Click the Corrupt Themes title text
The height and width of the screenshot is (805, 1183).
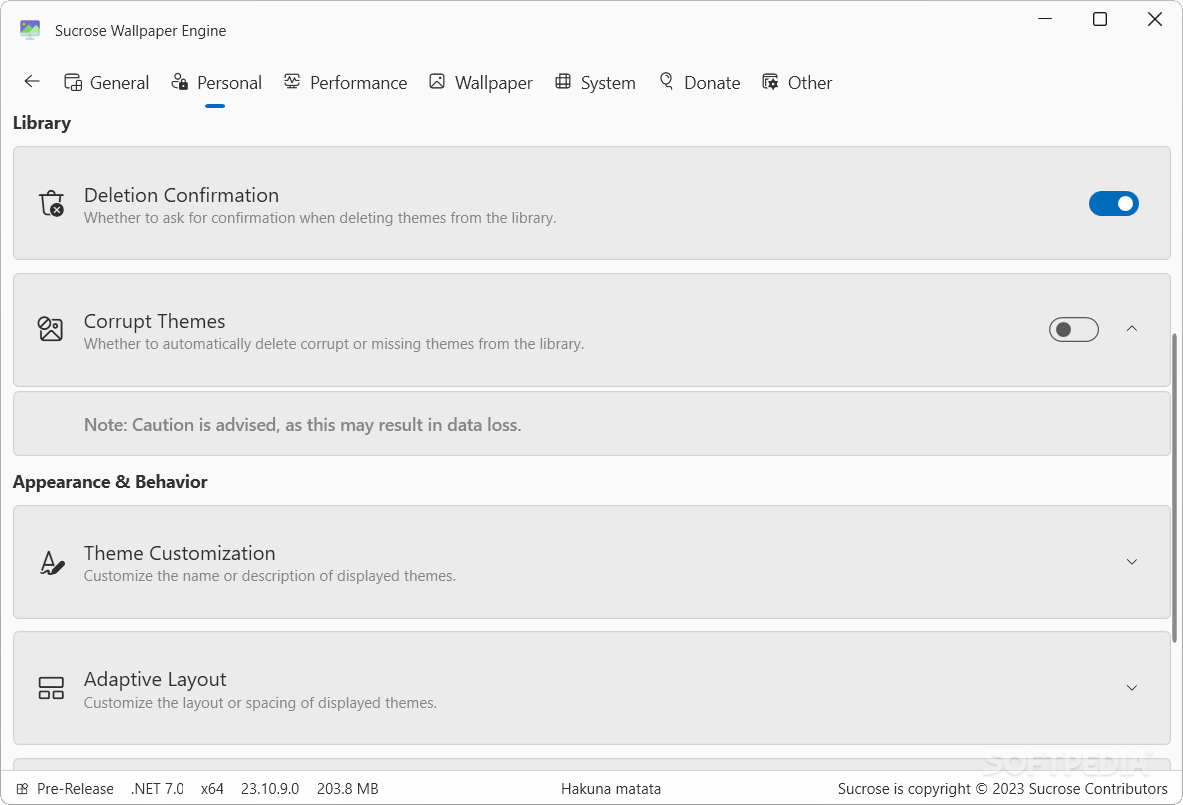point(155,321)
